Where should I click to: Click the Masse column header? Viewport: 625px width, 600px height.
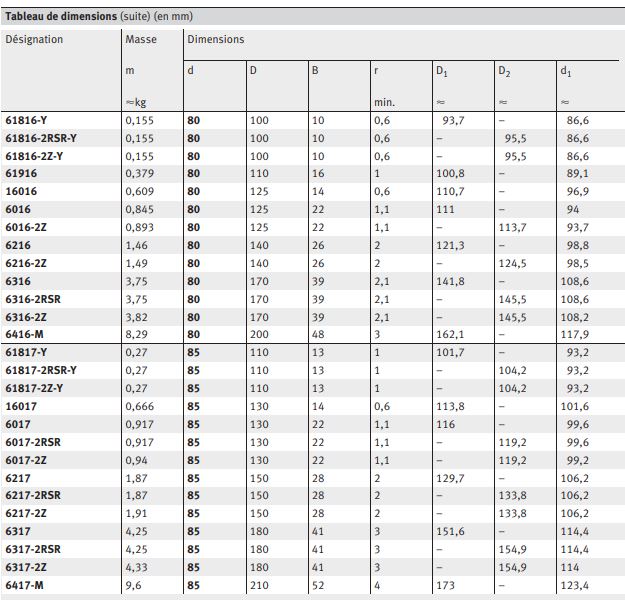pos(141,39)
